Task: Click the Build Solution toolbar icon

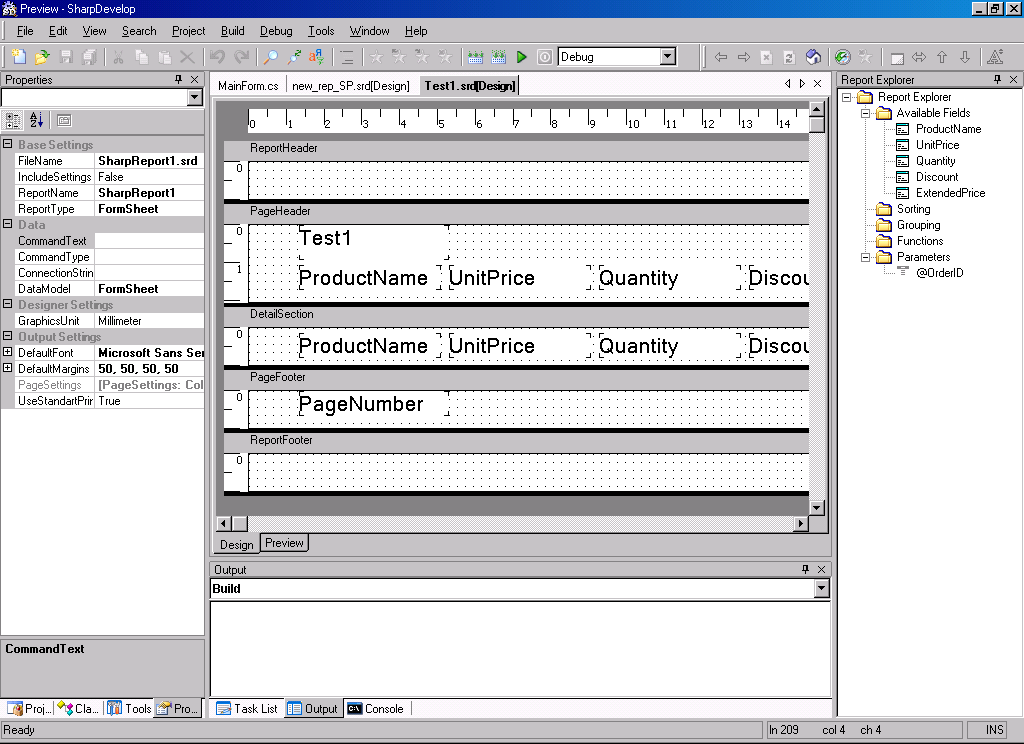Action: 475,57
